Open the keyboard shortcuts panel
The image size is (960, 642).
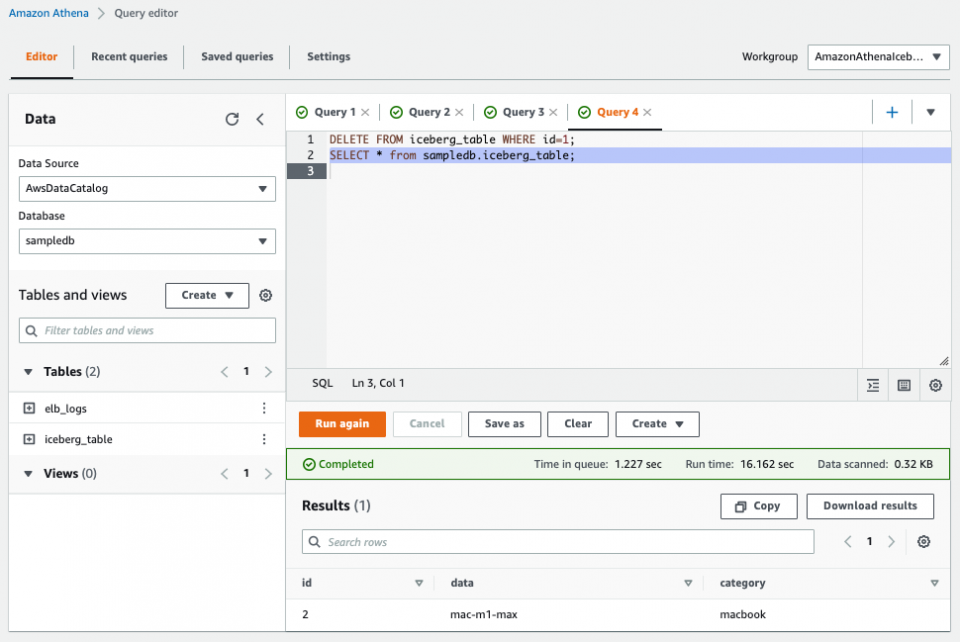click(903, 384)
